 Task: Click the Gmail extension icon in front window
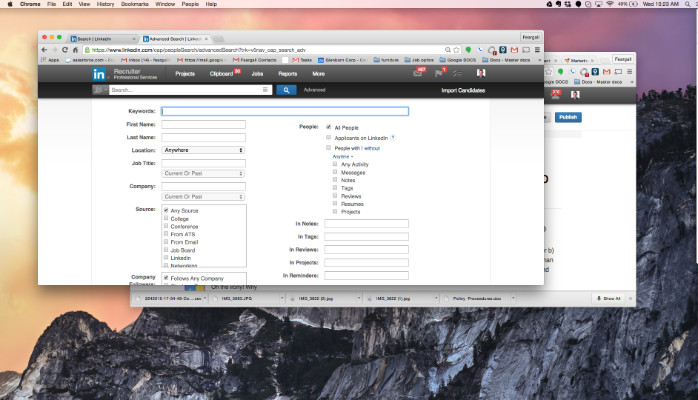[515, 50]
